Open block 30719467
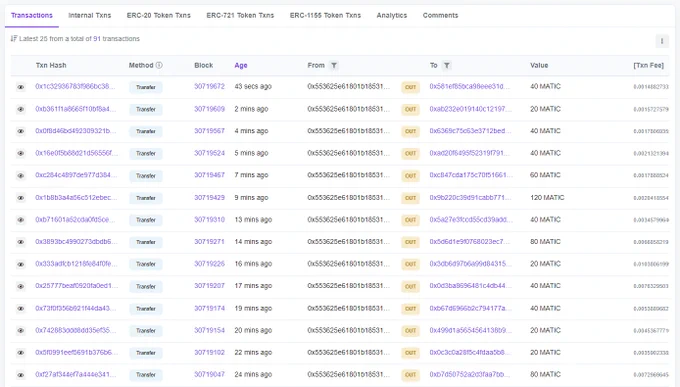The image size is (680, 387). pos(209,175)
